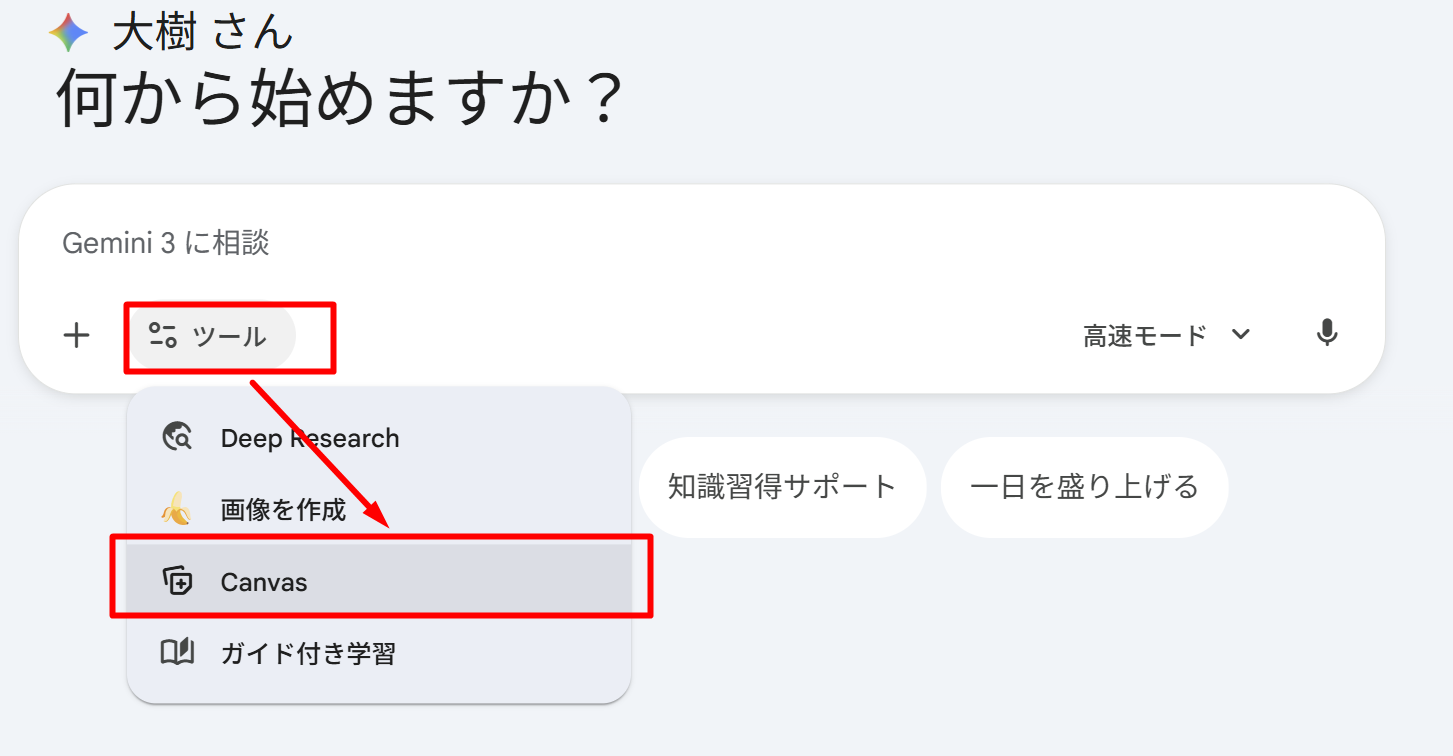Click the Gemini sparkle logo
1453x756 pixels.
click(68, 33)
